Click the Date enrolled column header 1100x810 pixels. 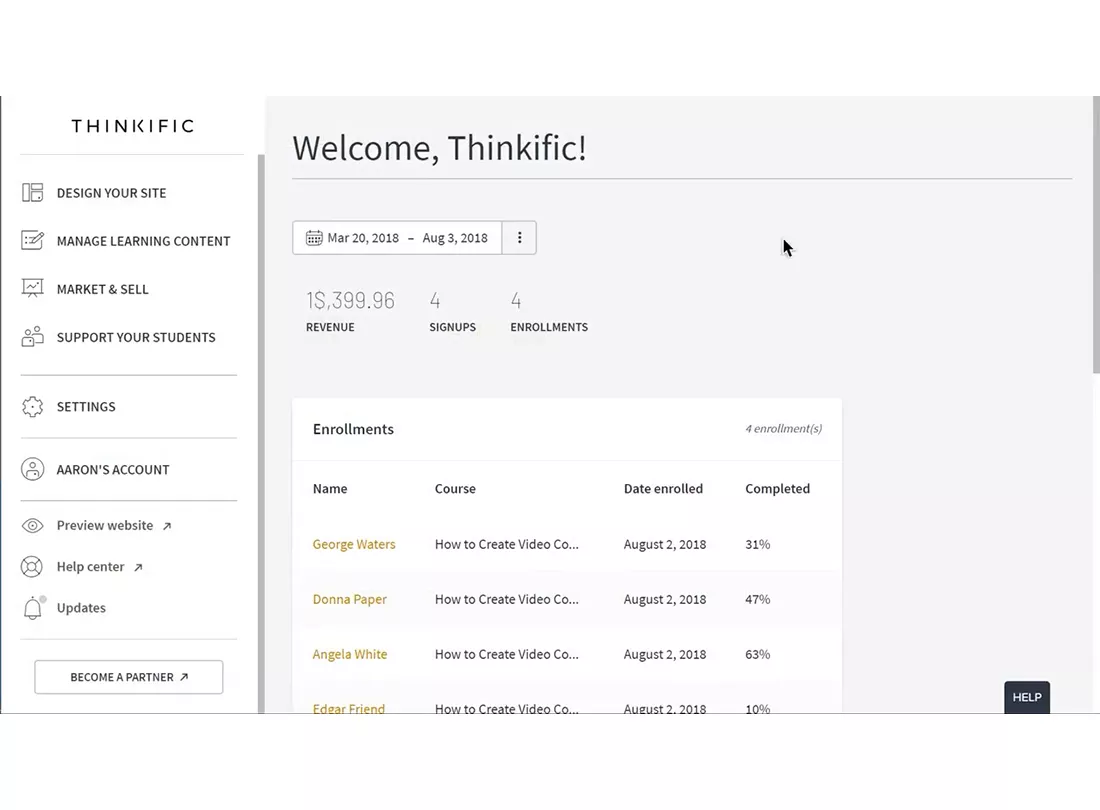pyautogui.click(x=663, y=489)
